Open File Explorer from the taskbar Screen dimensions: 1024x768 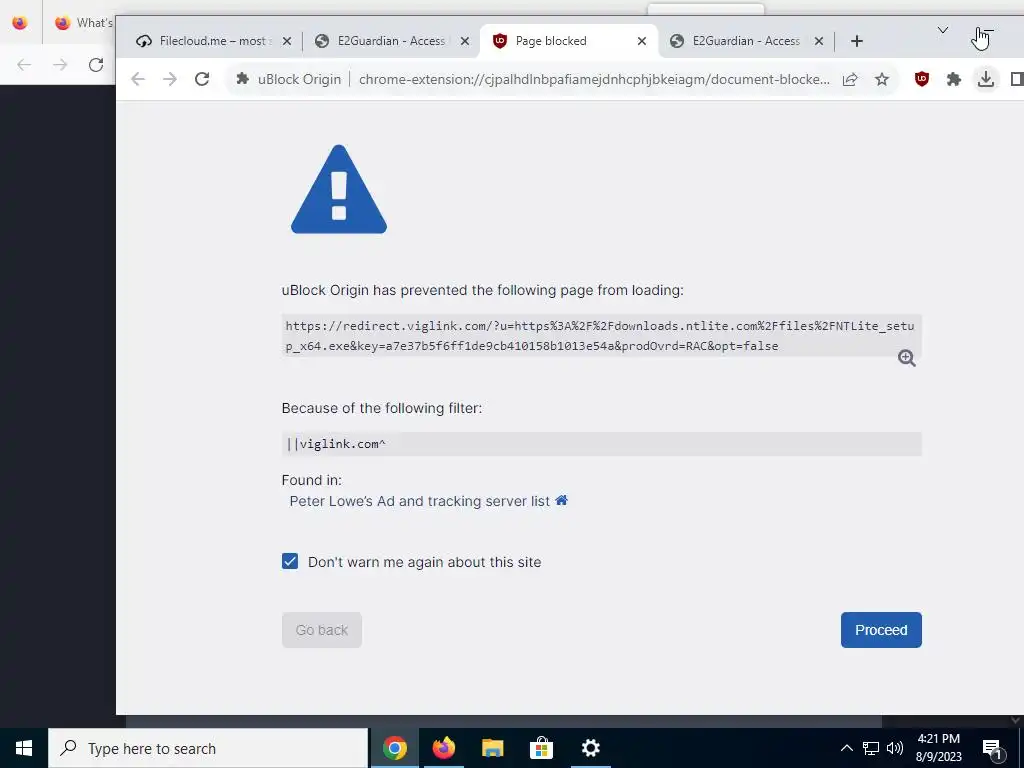pos(492,748)
